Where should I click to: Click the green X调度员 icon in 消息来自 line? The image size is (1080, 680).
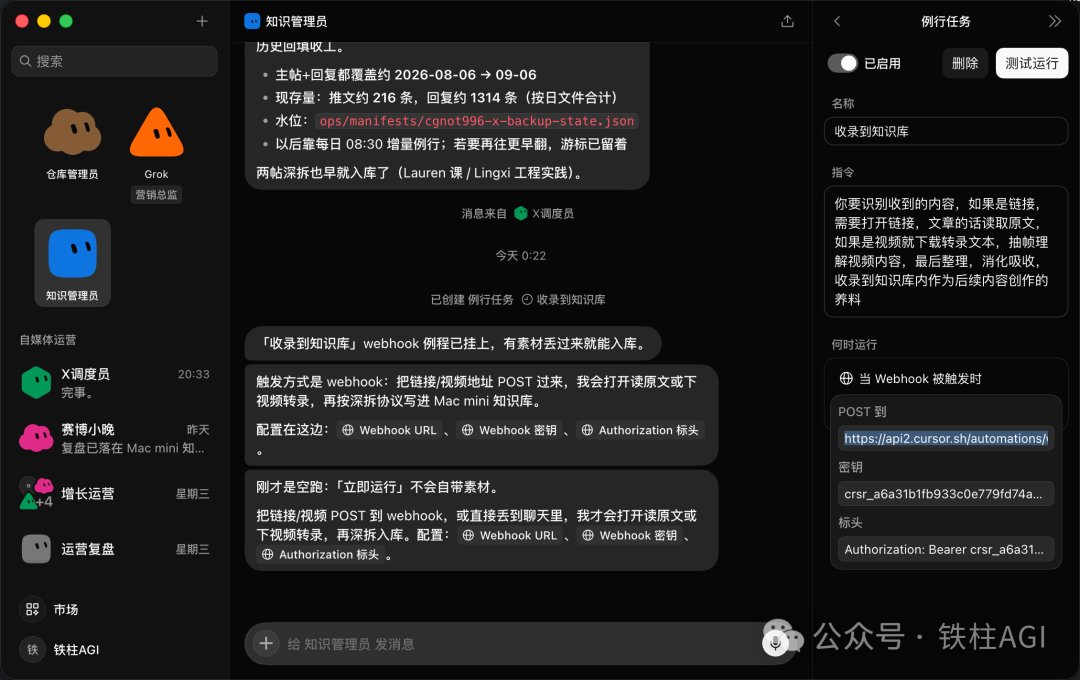point(521,214)
